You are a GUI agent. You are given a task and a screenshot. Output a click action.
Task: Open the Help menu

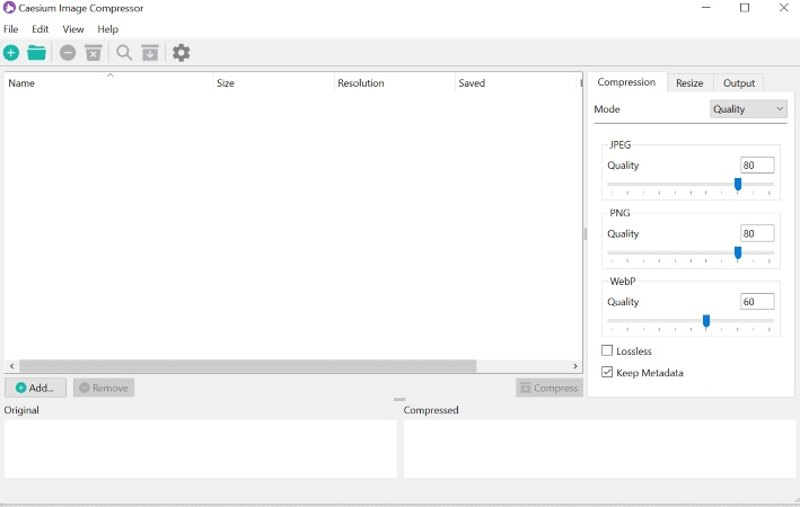pos(108,29)
